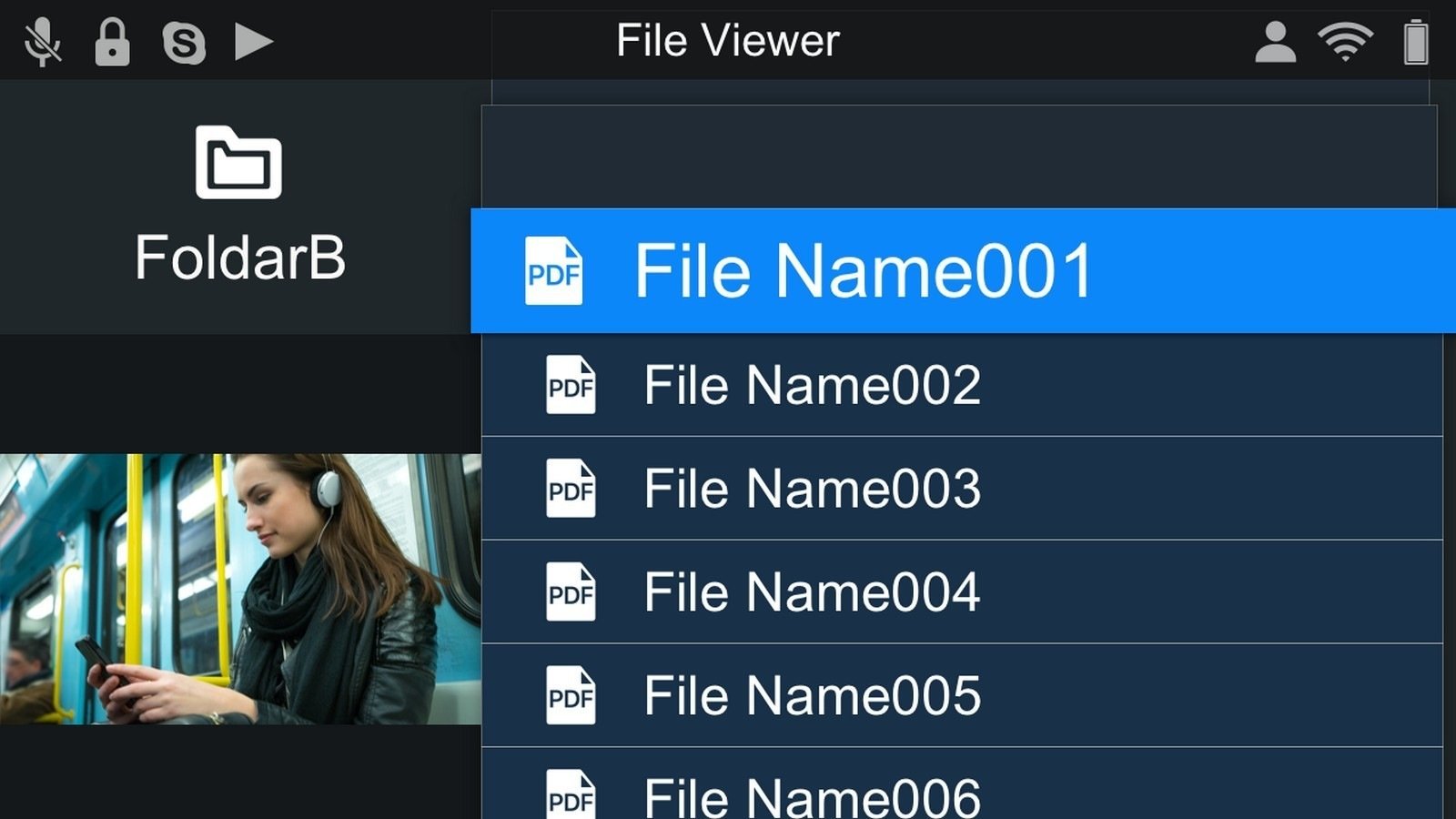Click PDF icon beside File Name003
Image resolution: width=1456 pixels, height=819 pixels.
[571, 489]
